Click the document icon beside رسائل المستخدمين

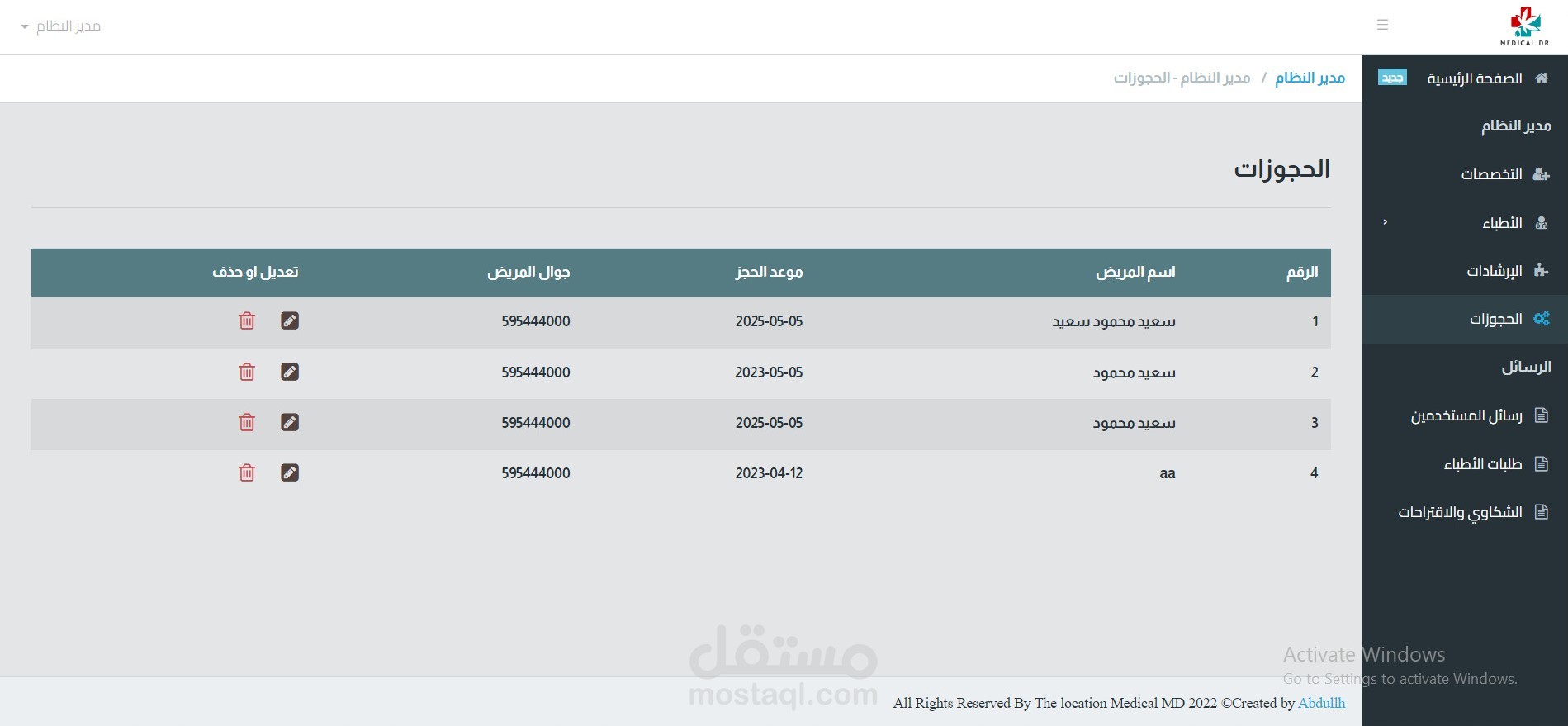pyautogui.click(x=1541, y=415)
